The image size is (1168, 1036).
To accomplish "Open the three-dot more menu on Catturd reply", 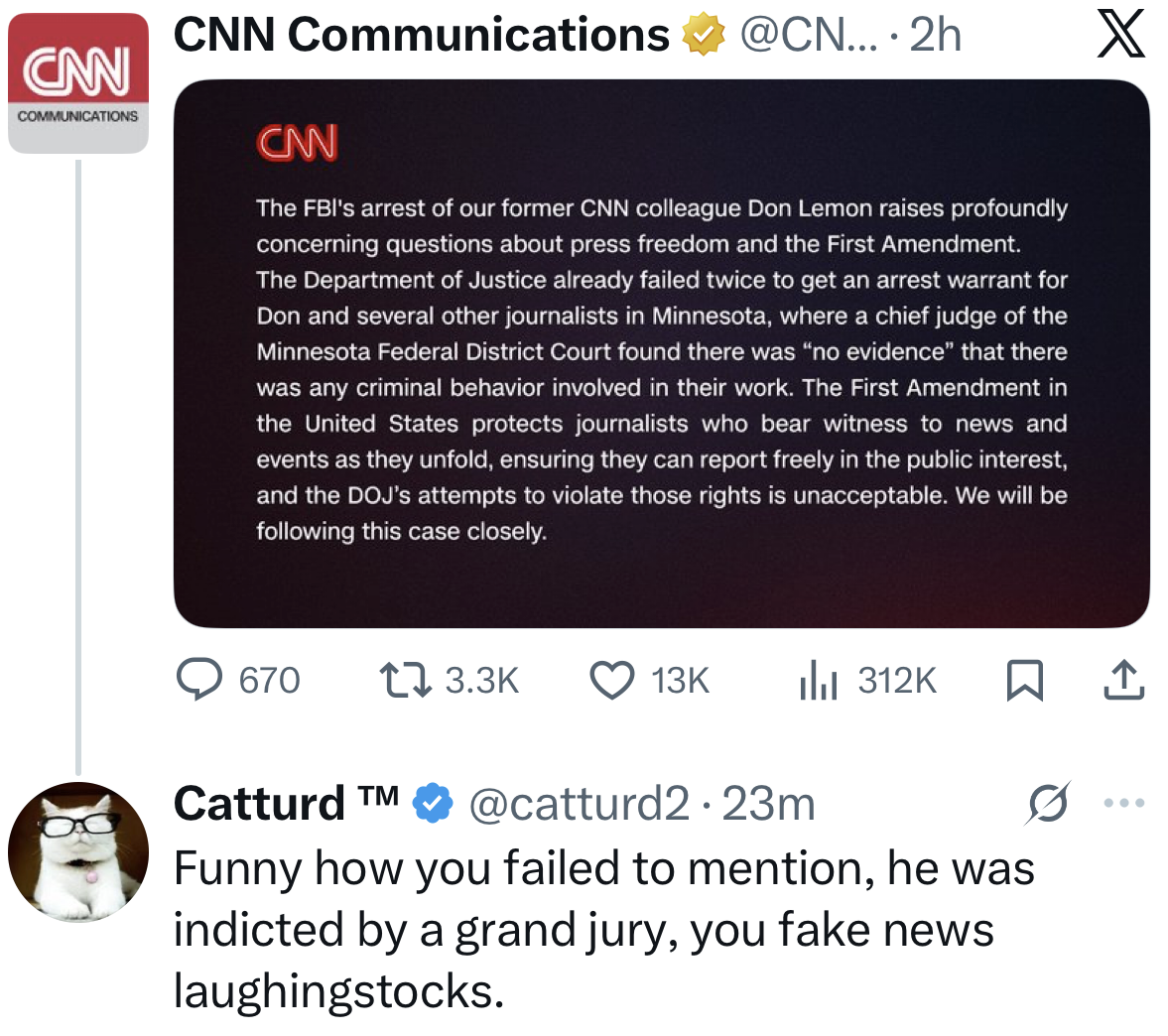I will coord(1125,803).
